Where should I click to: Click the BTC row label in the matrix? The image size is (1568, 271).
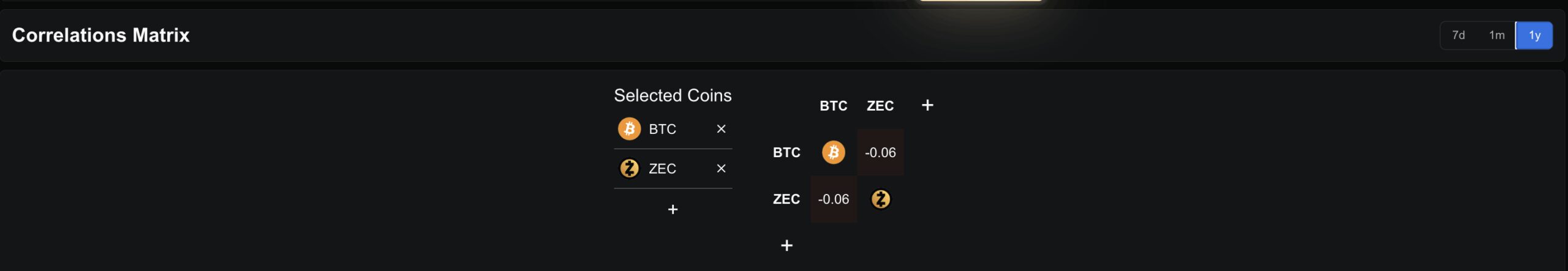pyautogui.click(x=786, y=152)
